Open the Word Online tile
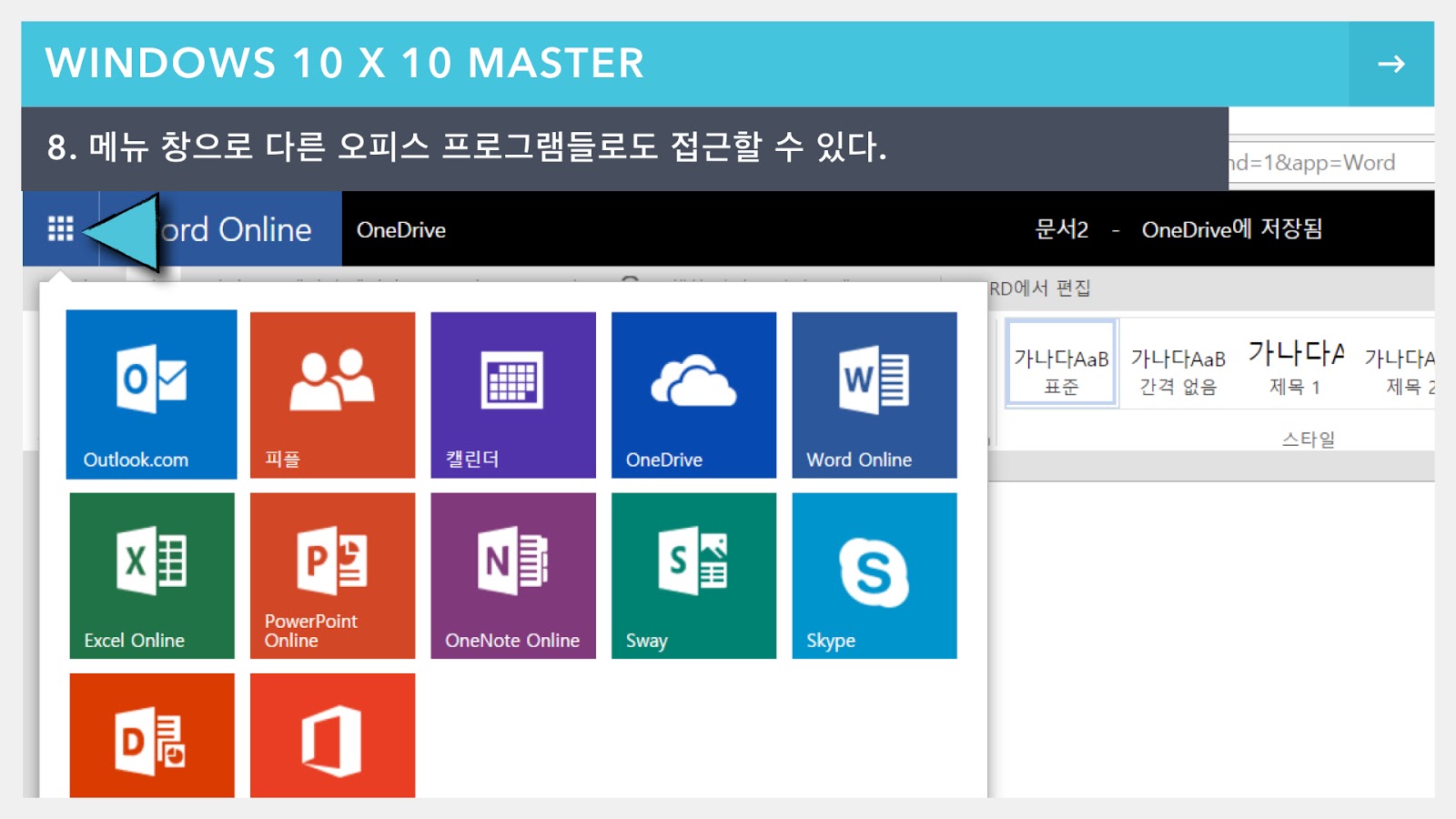The width and height of the screenshot is (1456, 819). [x=875, y=395]
